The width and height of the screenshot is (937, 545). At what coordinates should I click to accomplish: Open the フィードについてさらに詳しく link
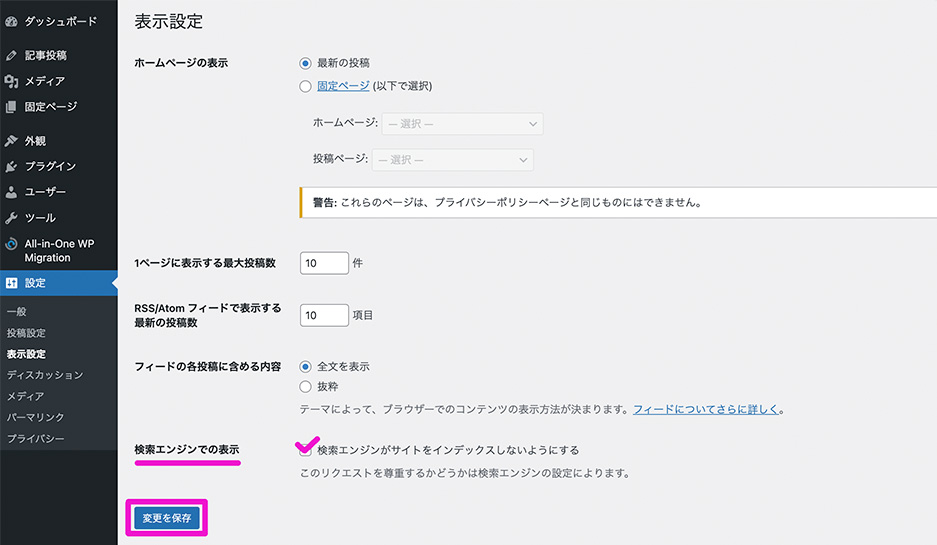coord(706,410)
